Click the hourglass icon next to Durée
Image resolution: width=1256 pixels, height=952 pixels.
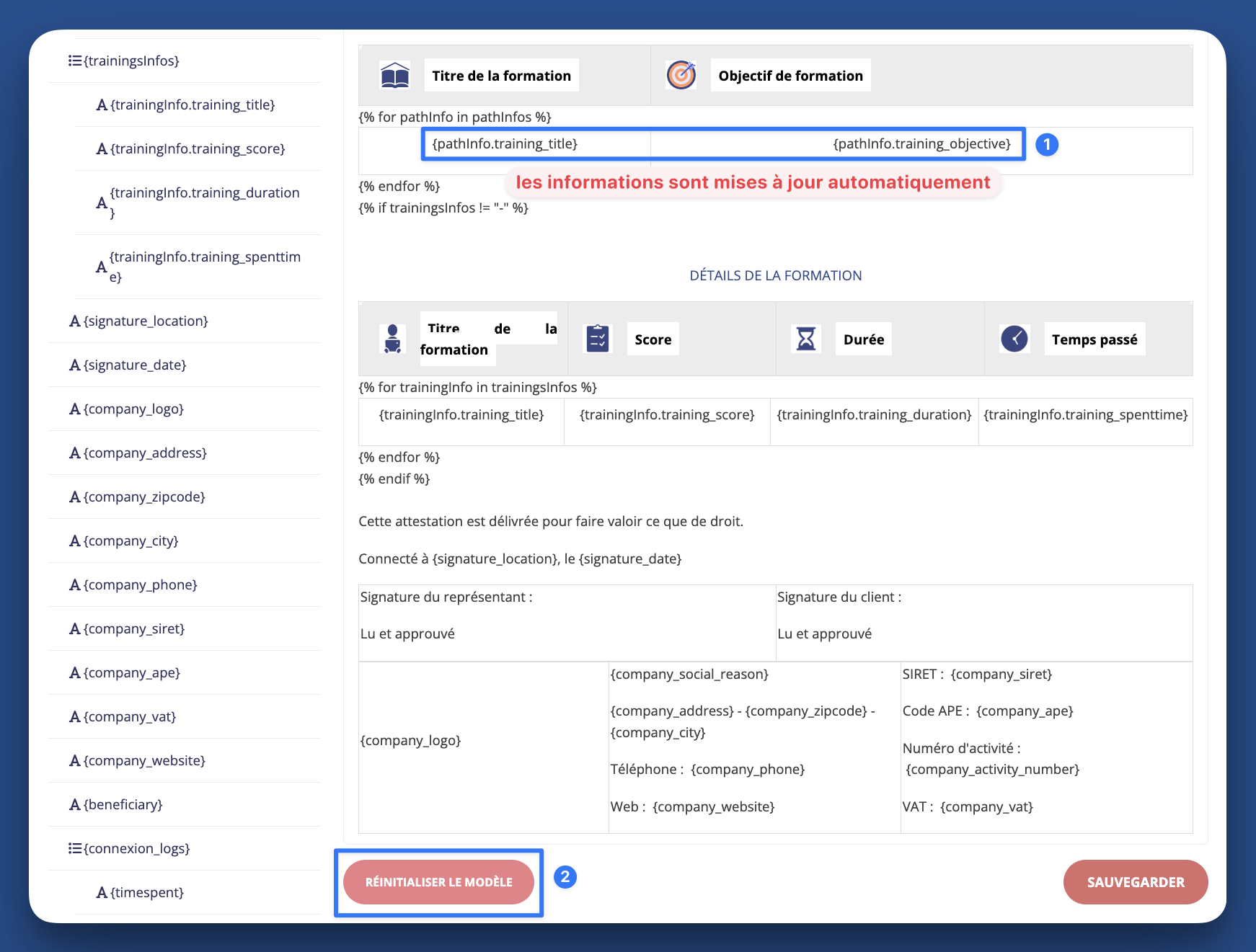click(x=805, y=339)
